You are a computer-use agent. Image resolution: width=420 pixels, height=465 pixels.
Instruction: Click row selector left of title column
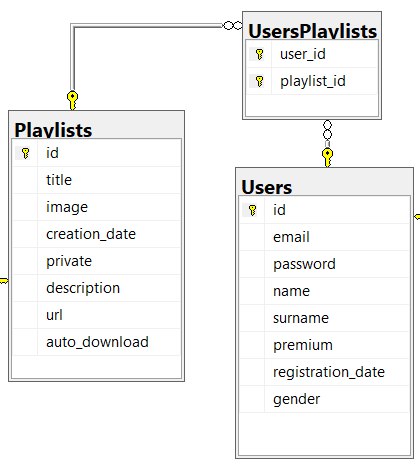point(25,180)
